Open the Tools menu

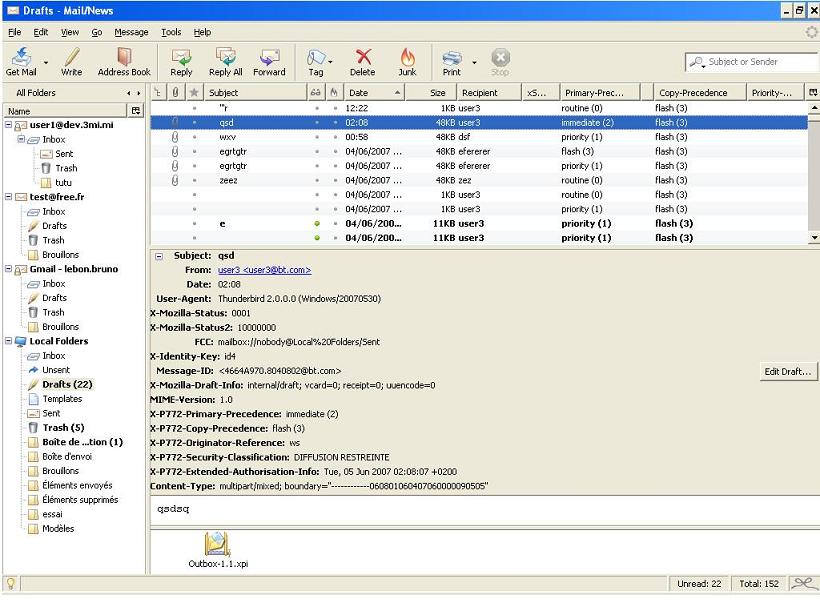pos(172,31)
